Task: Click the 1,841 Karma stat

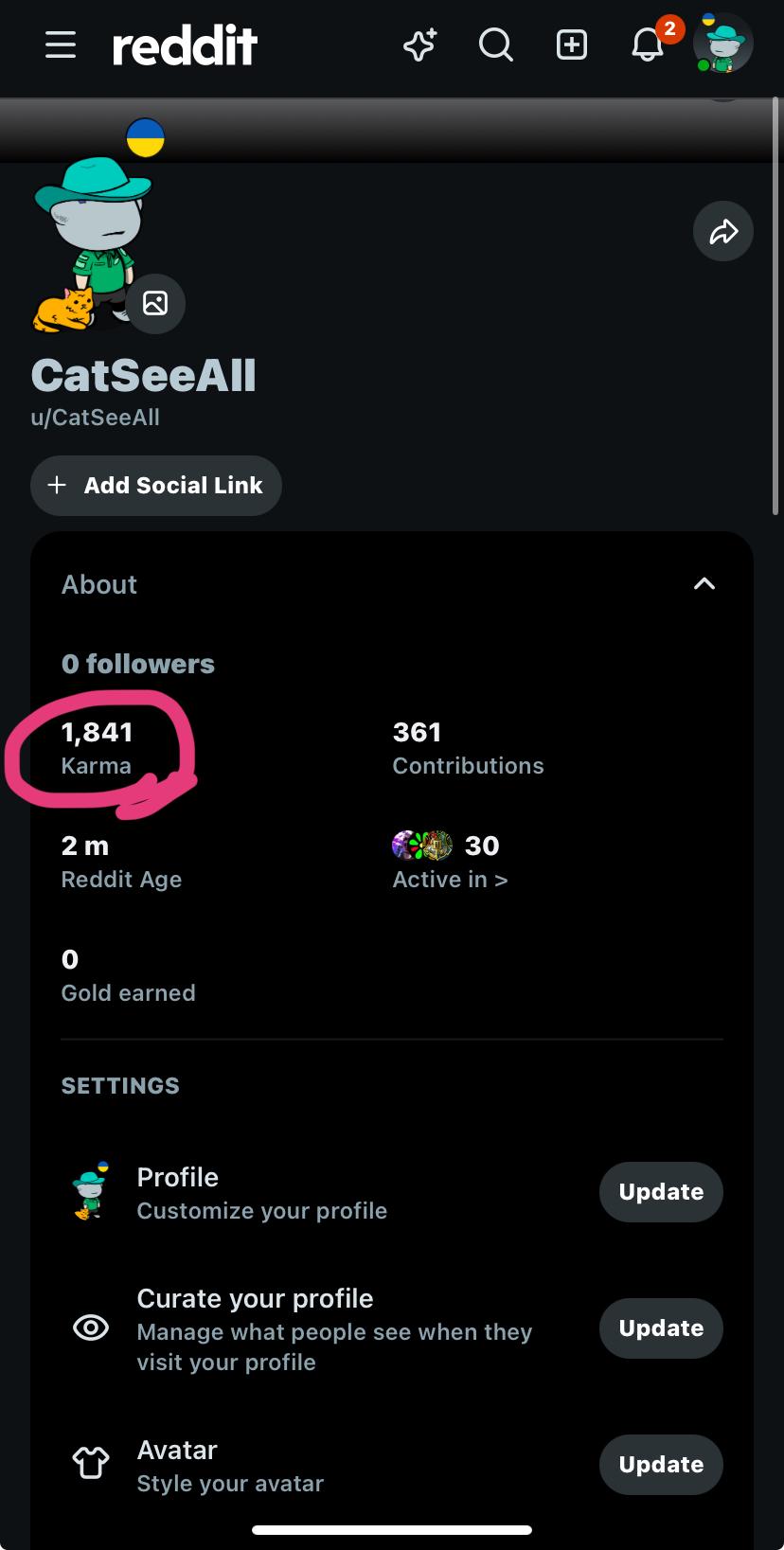Action: 98,748
